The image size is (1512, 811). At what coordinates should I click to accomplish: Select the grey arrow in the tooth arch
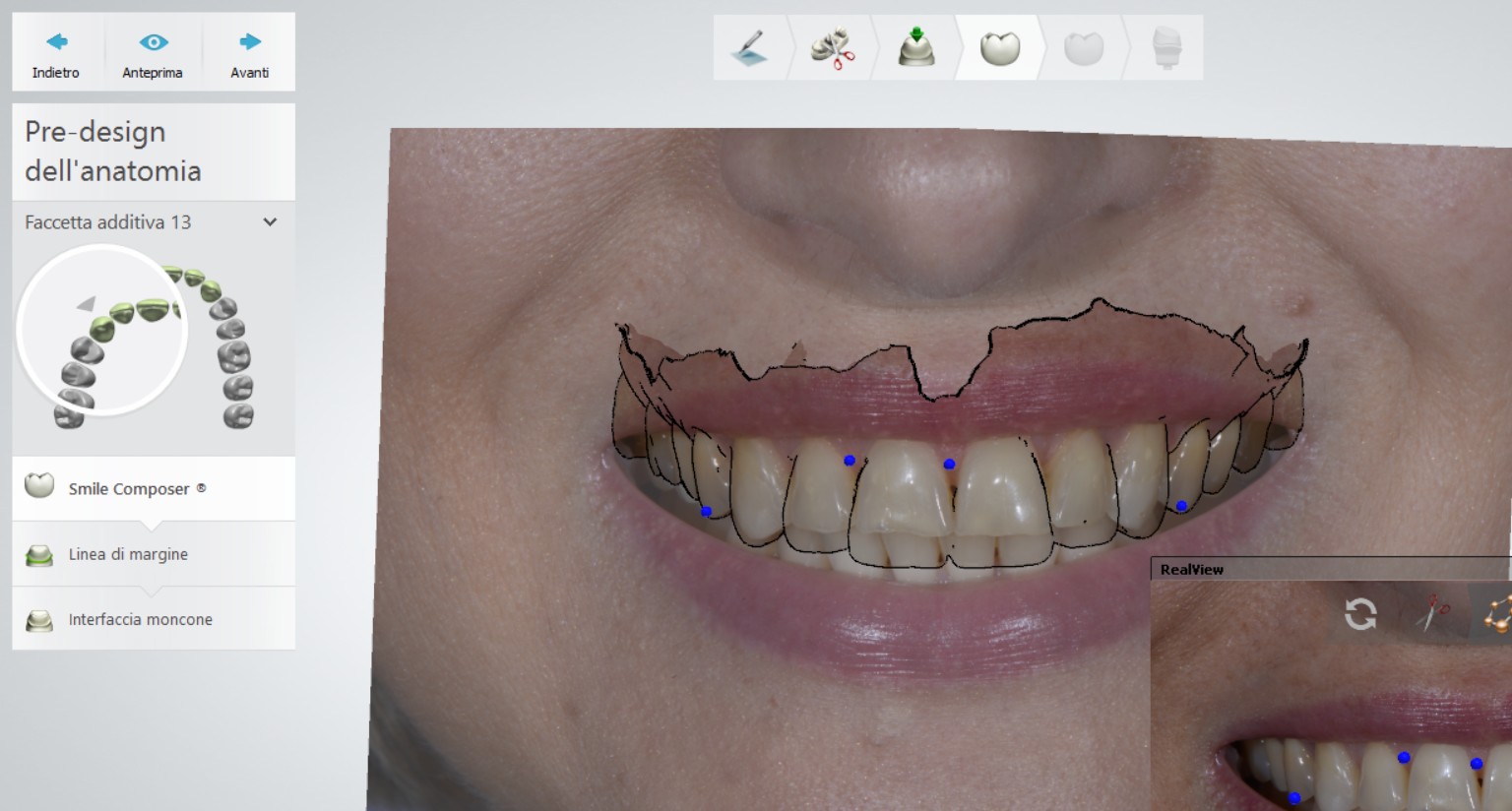[87, 303]
